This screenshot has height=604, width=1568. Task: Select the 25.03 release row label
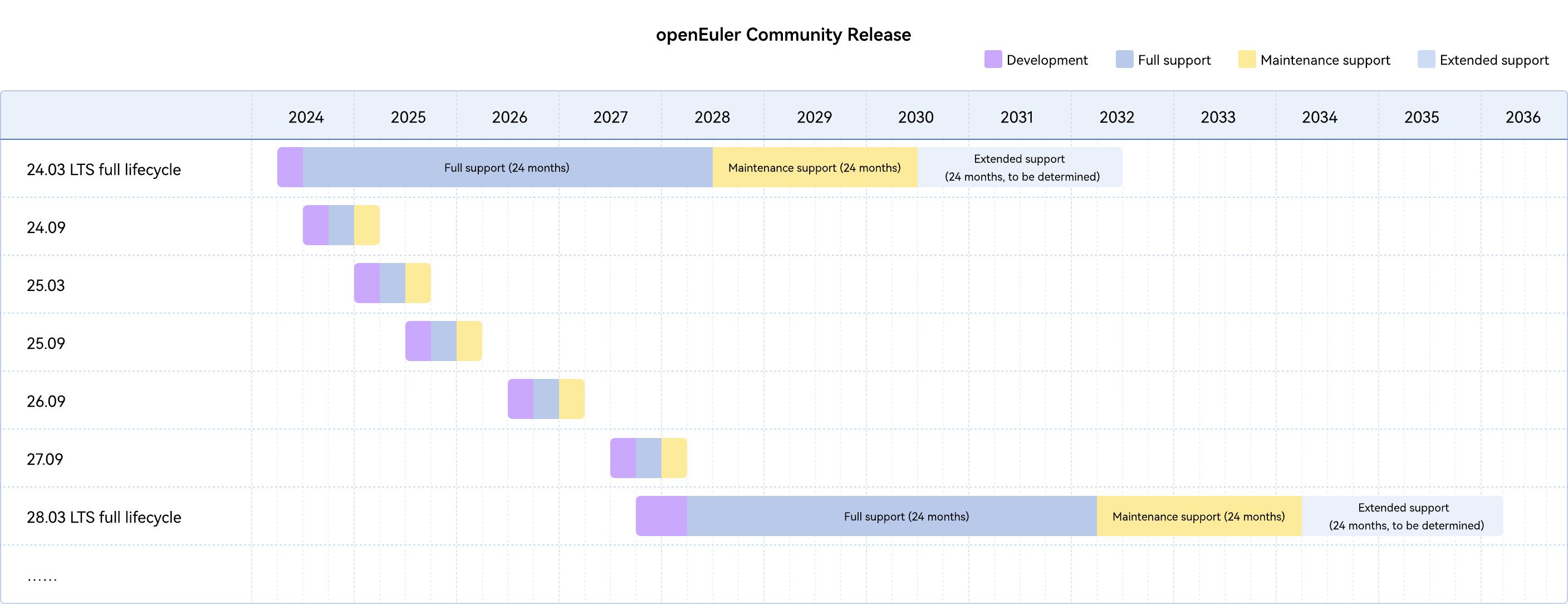[46, 285]
